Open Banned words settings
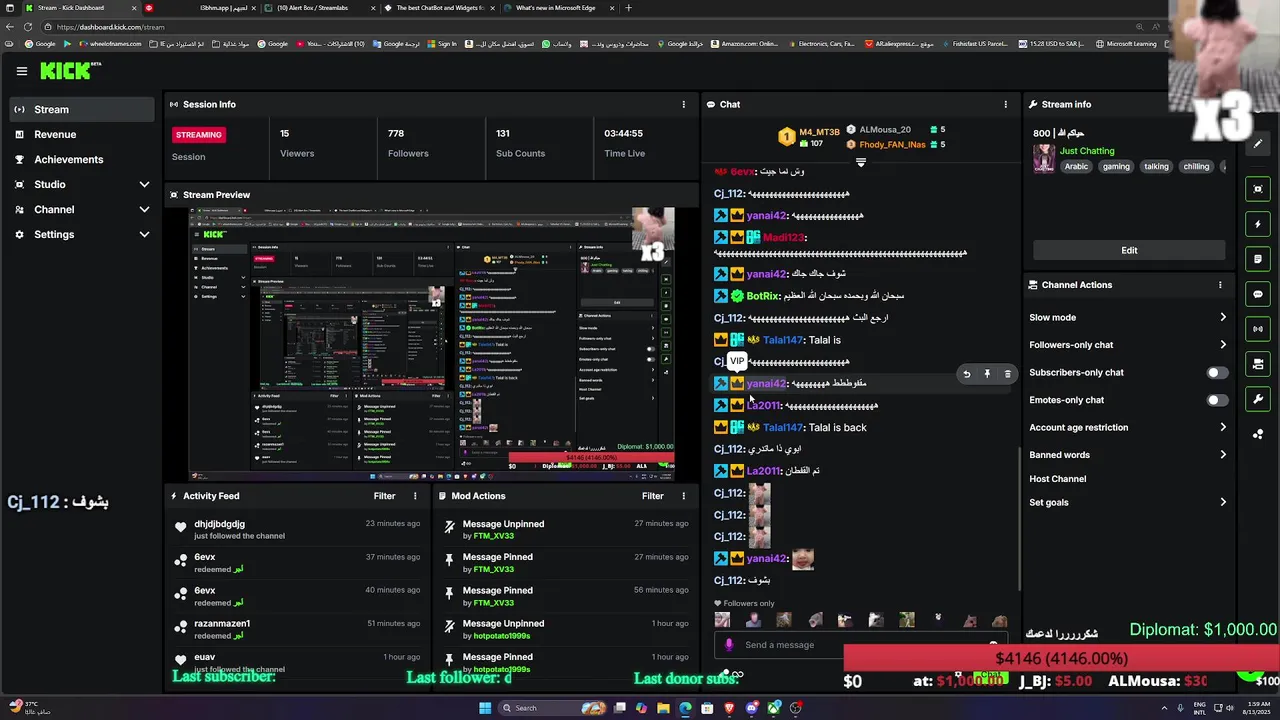Screen dimensions: 1280x720 pos(1128,455)
